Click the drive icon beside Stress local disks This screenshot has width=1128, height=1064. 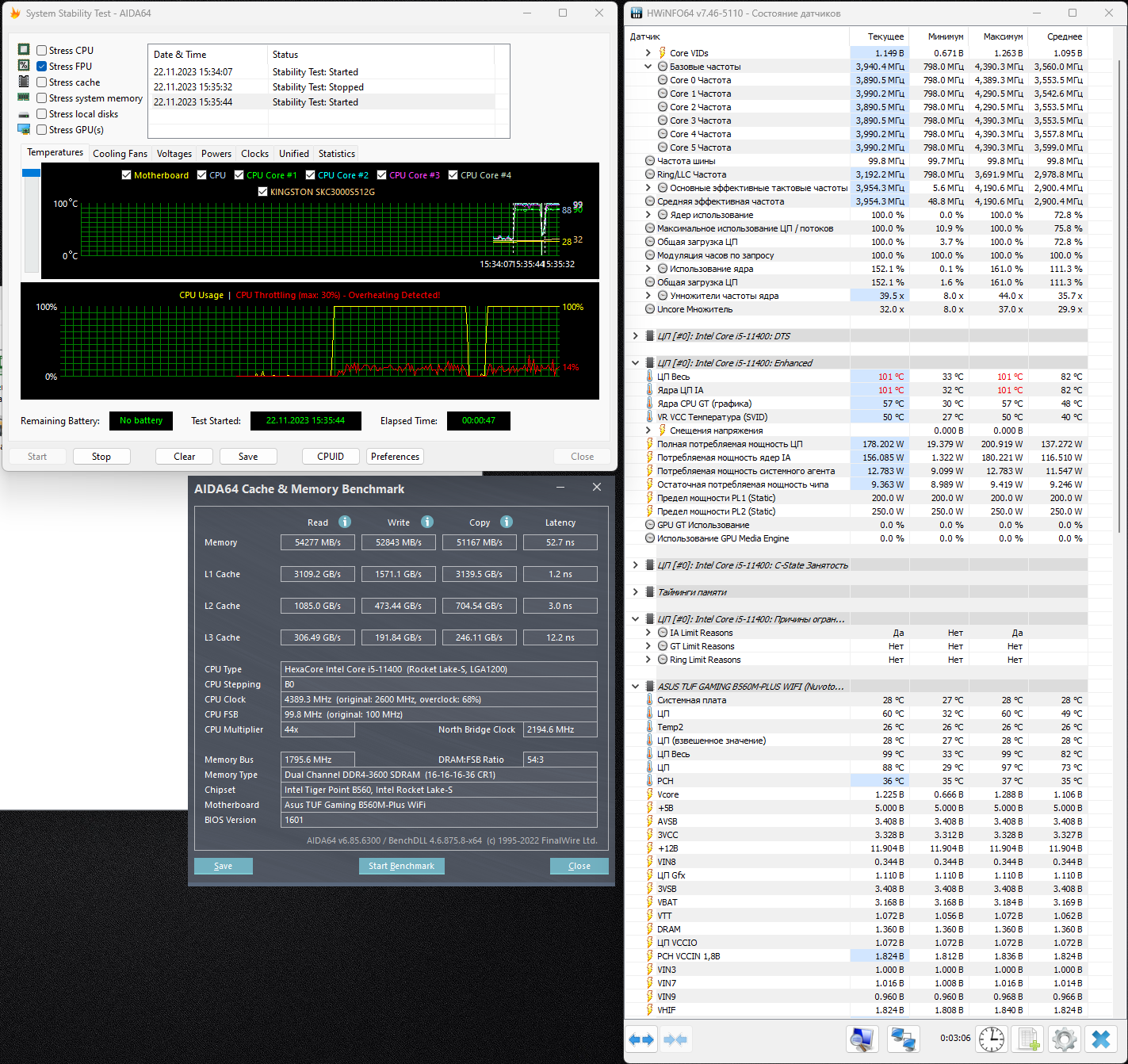[24, 114]
